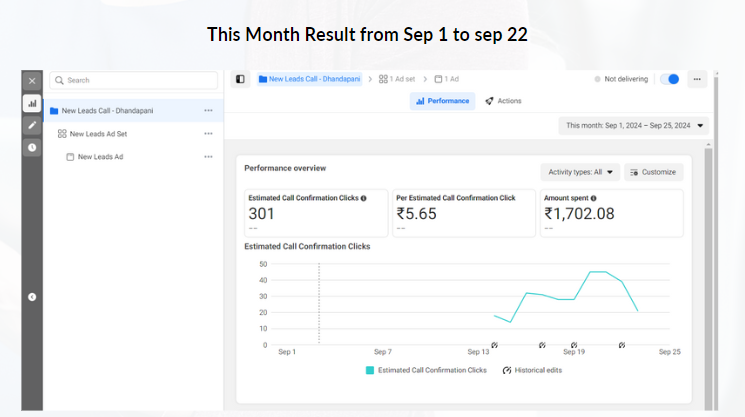
Task: Toggle Estimated Call Confirmation Clicks legend entry
Action: 426,370
